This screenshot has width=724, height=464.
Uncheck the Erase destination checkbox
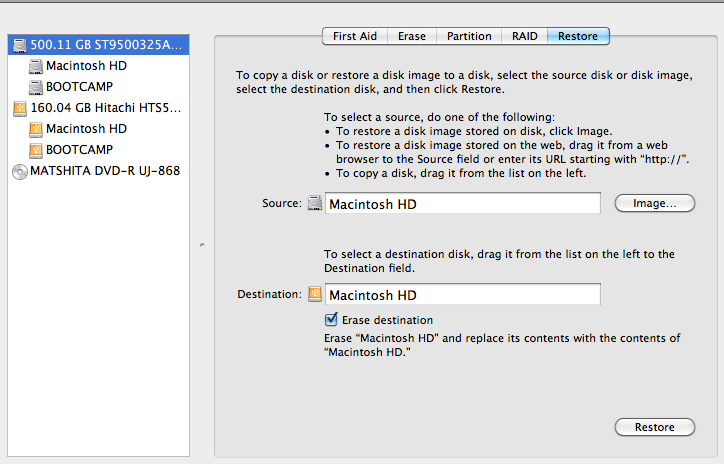coord(331,319)
